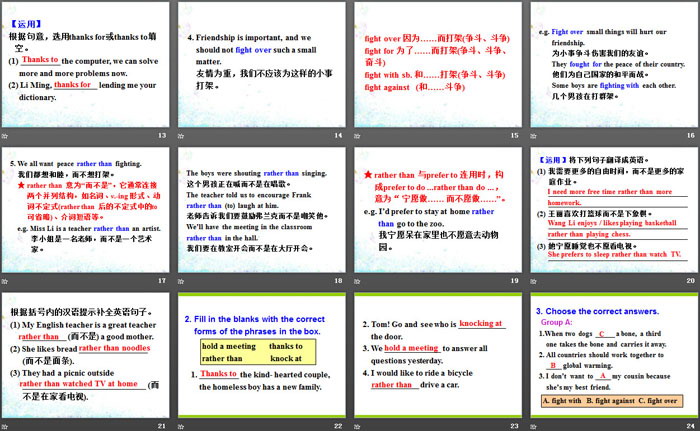
Task: Click slide number label 24
Action: tap(691, 426)
